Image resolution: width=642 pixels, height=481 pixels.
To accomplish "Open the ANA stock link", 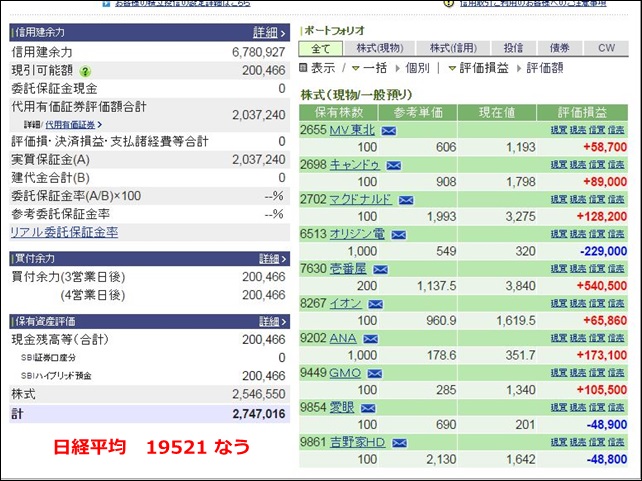I will click(343, 338).
